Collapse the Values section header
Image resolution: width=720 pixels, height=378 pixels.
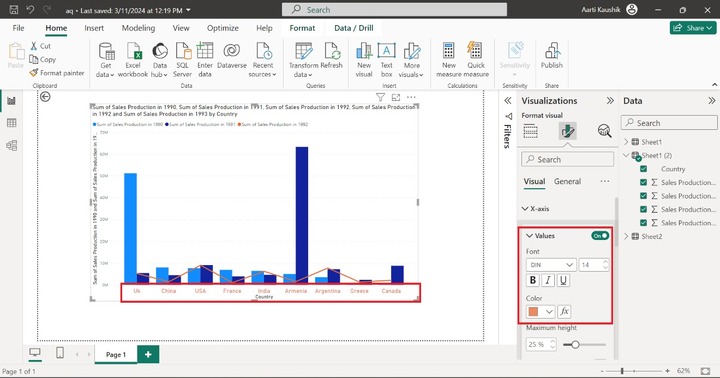540,236
